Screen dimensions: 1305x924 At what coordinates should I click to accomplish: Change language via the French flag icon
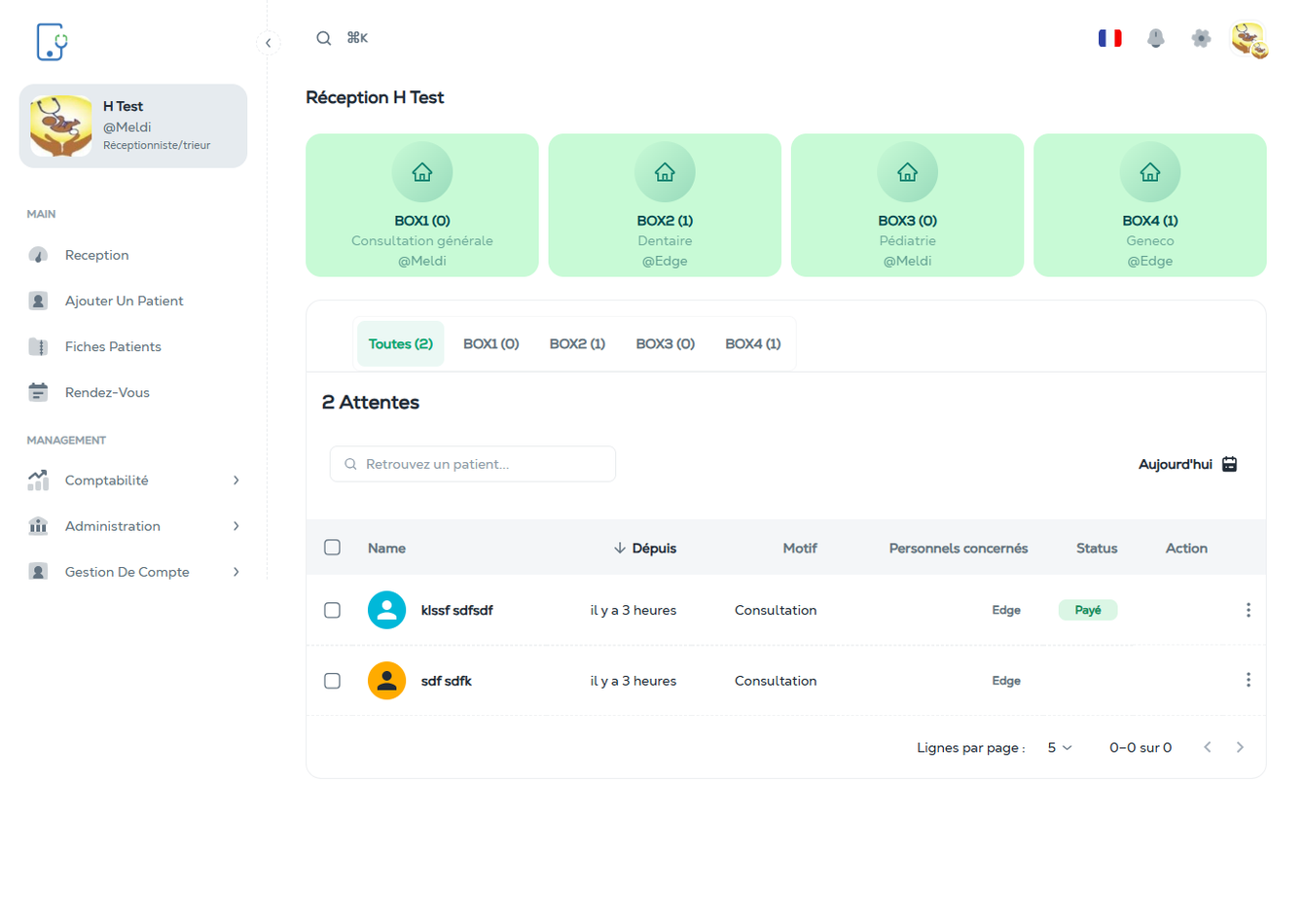coord(1109,38)
